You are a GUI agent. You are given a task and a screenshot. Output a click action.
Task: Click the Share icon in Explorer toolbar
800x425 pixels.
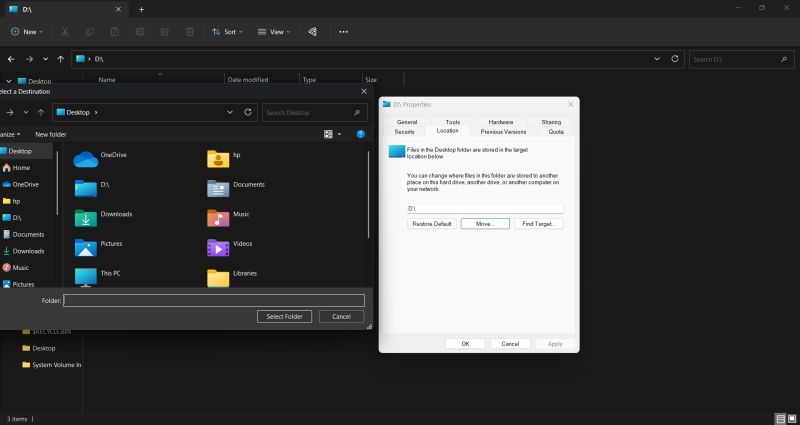[164, 32]
